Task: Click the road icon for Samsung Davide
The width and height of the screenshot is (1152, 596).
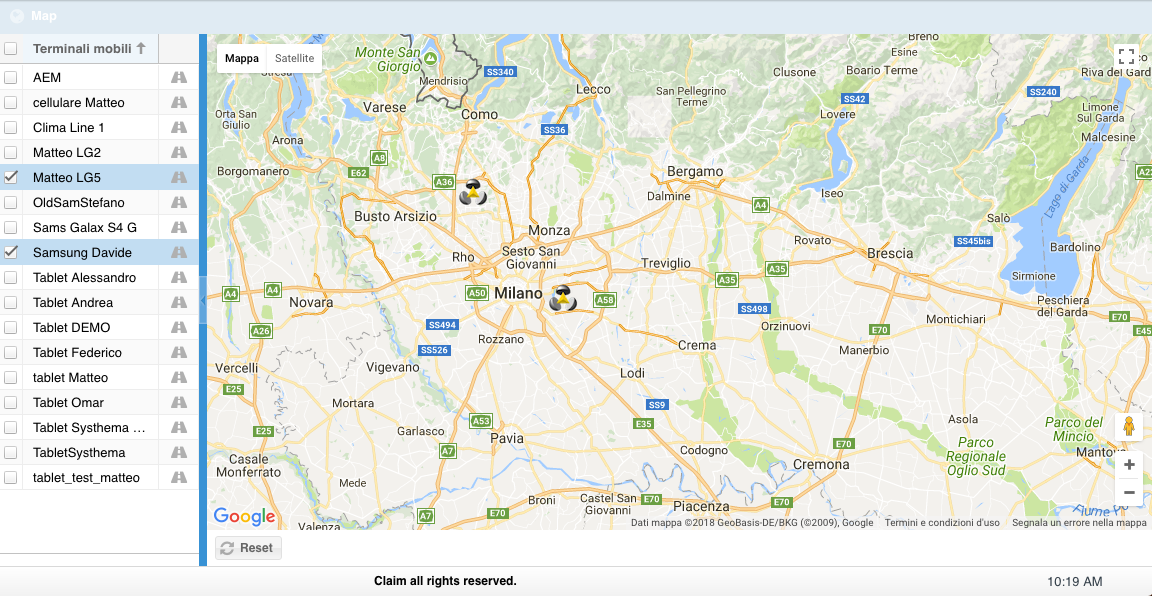Action: pos(179,252)
